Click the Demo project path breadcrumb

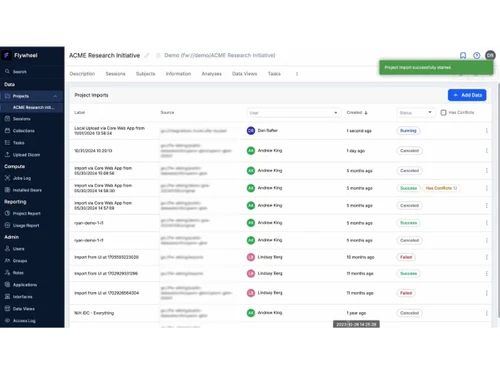pyautogui.click(x=220, y=55)
